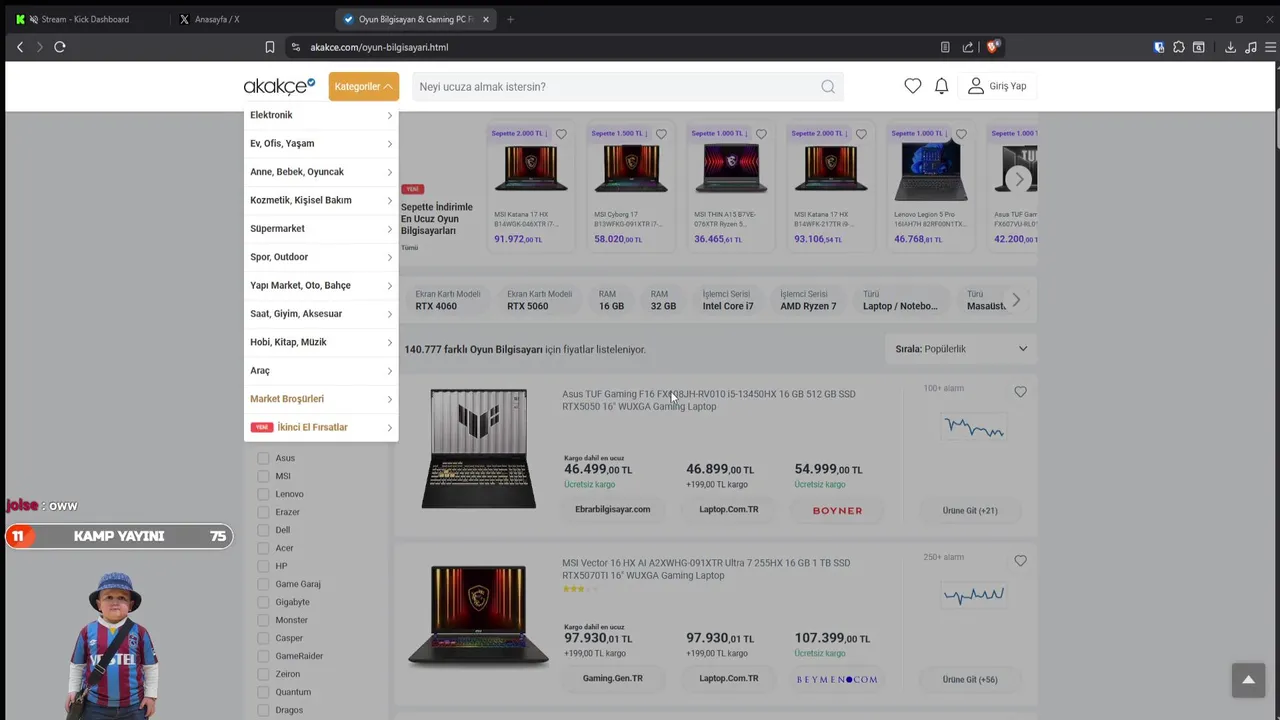This screenshot has height=720, width=1280.
Task: Reload the page with refresh icon
Action: click(x=60, y=47)
